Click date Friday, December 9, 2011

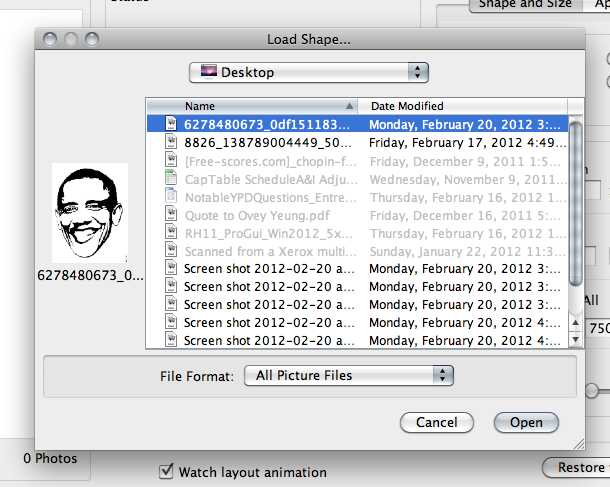pos(465,161)
